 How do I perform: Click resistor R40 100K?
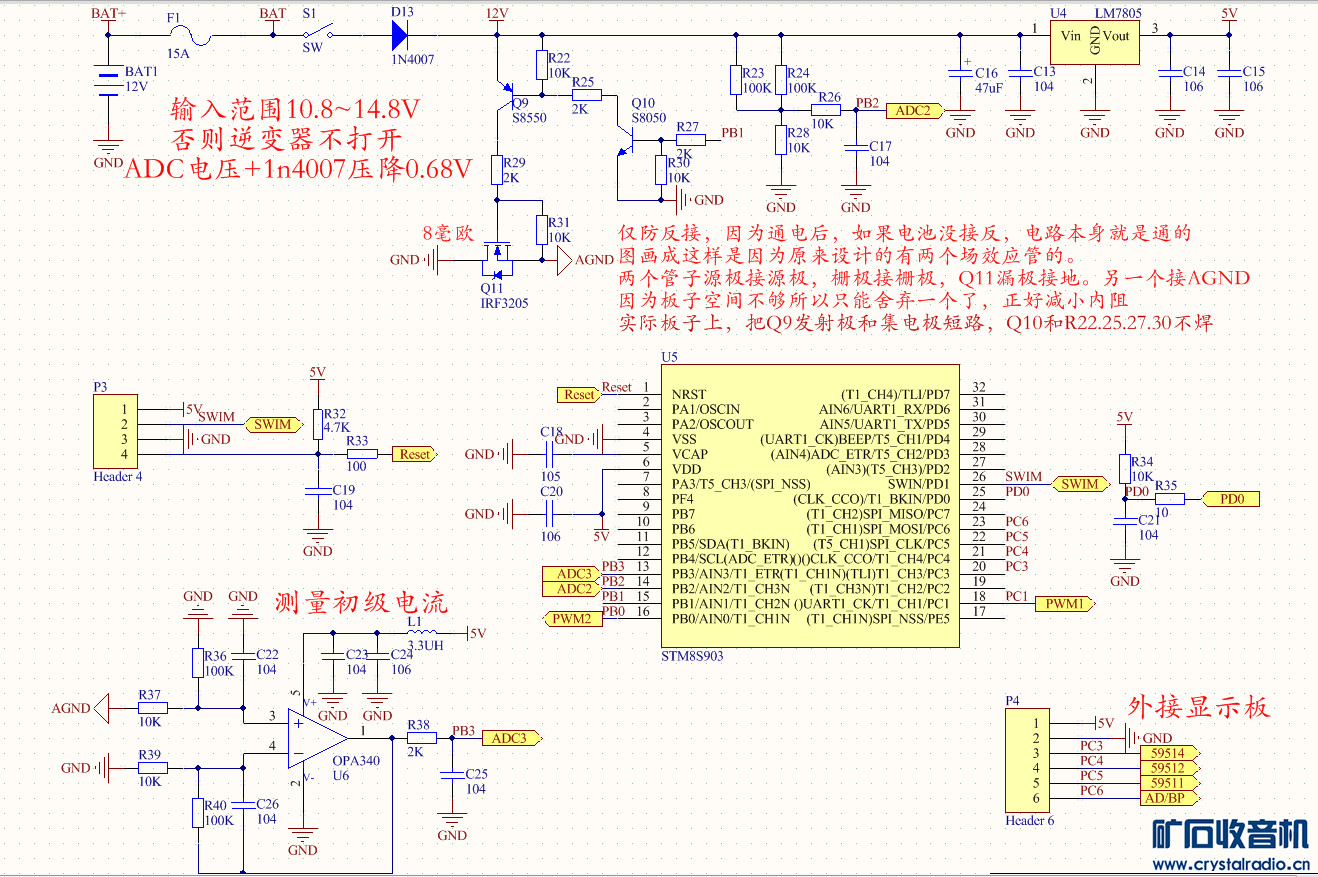coord(197,812)
